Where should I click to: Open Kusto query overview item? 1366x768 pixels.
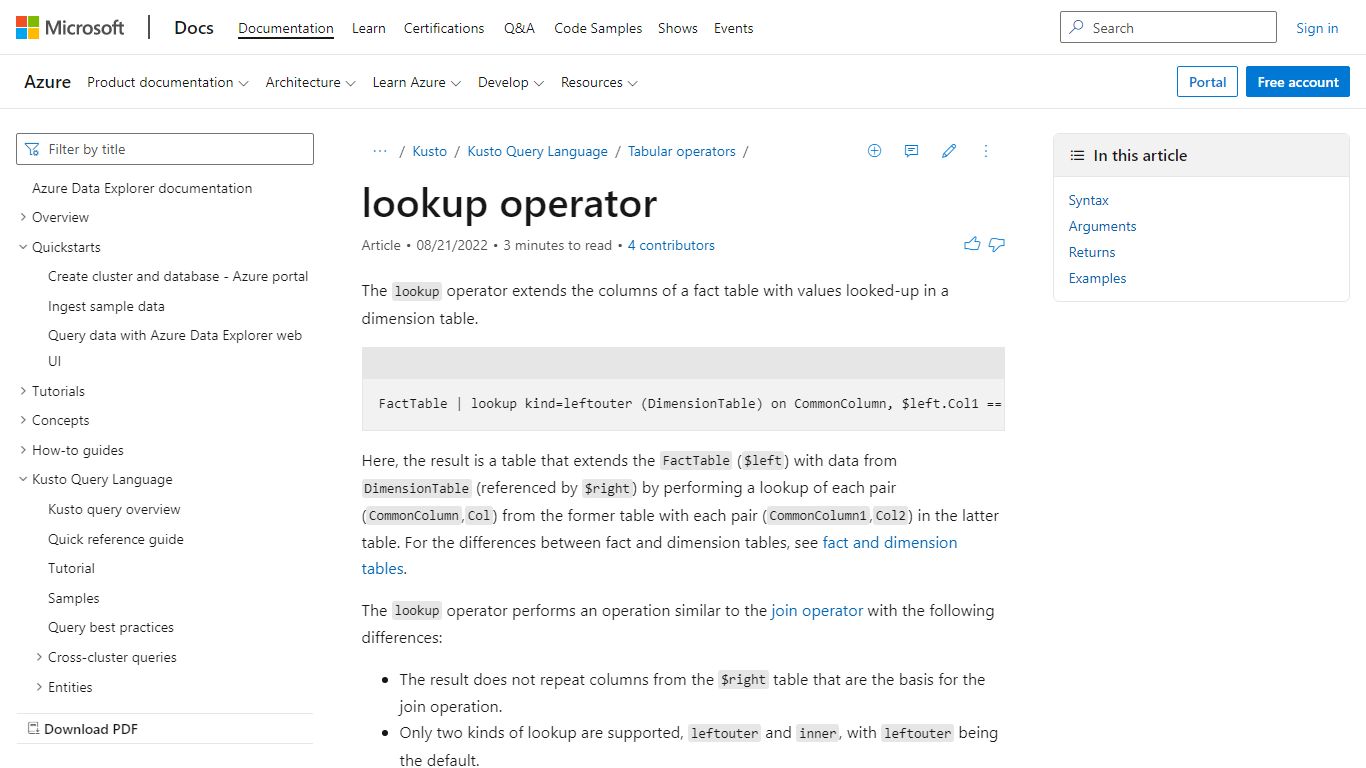coord(114,509)
